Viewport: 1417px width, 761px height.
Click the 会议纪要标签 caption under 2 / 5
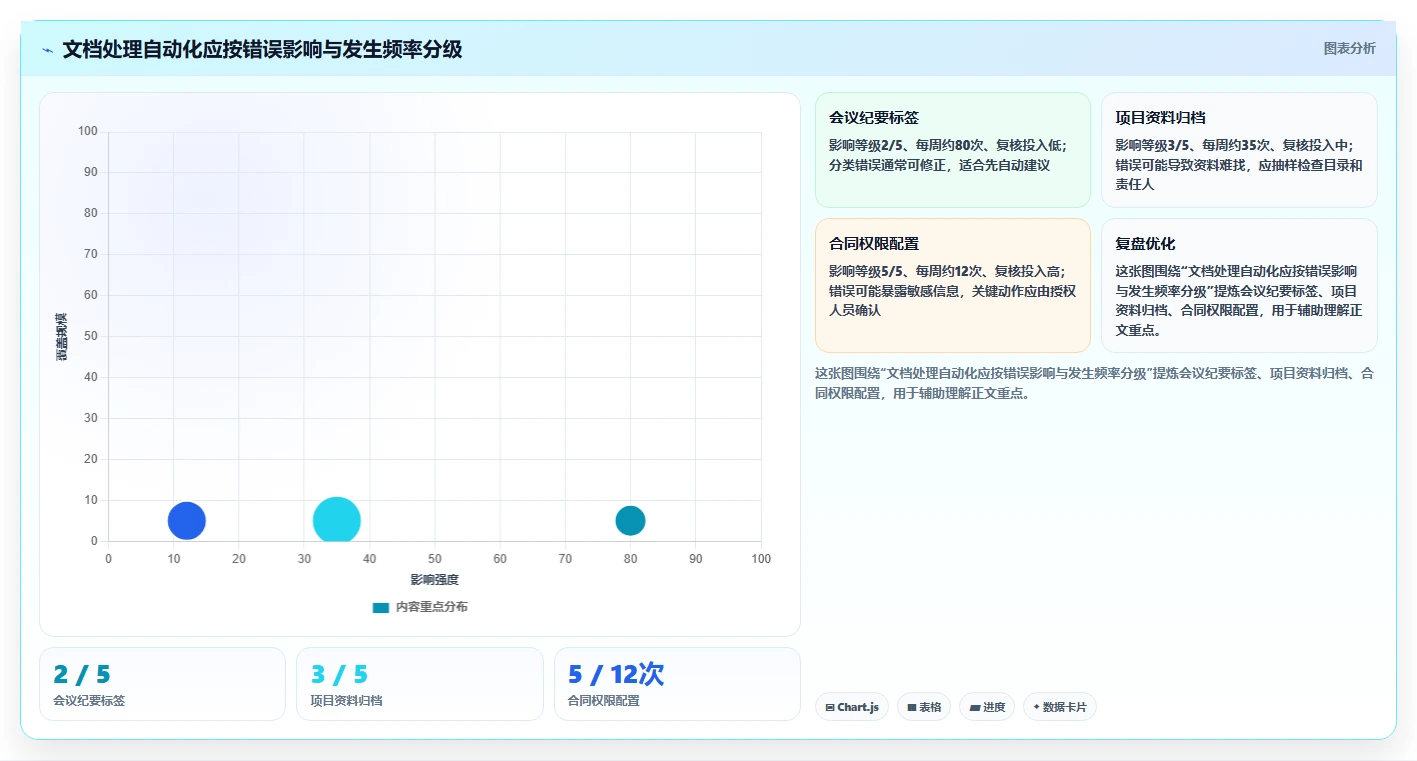coord(89,700)
